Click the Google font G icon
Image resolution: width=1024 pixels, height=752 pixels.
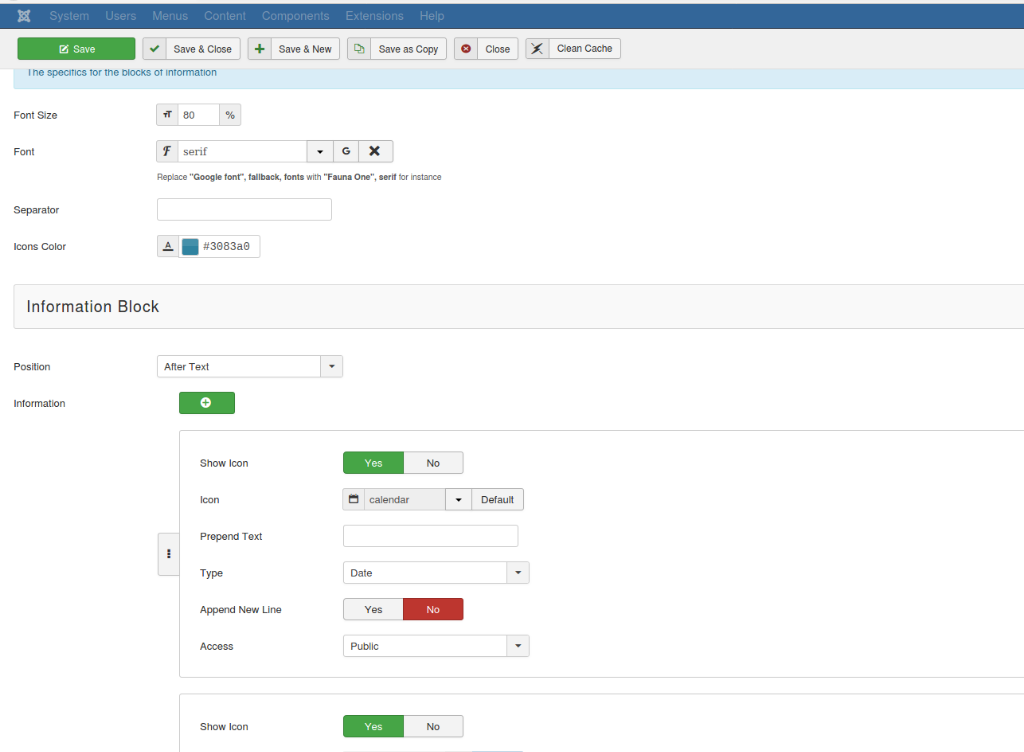[x=346, y=151]
